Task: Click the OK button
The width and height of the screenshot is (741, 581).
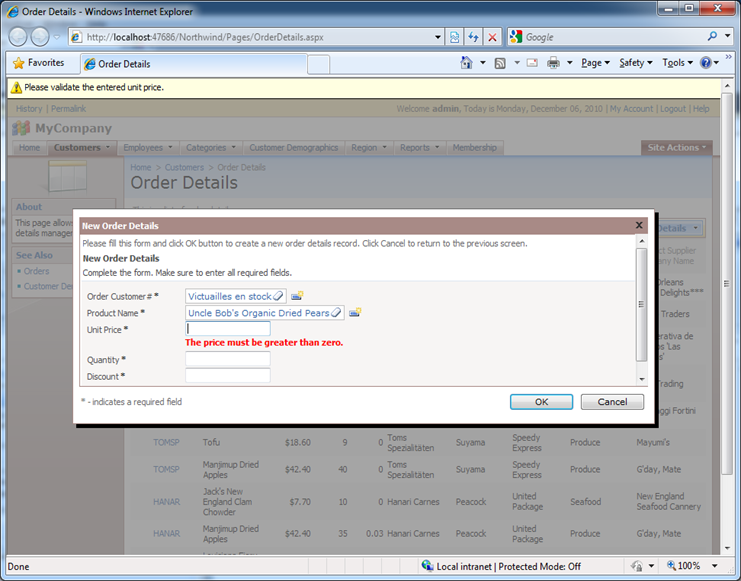Action: (542, 402)
